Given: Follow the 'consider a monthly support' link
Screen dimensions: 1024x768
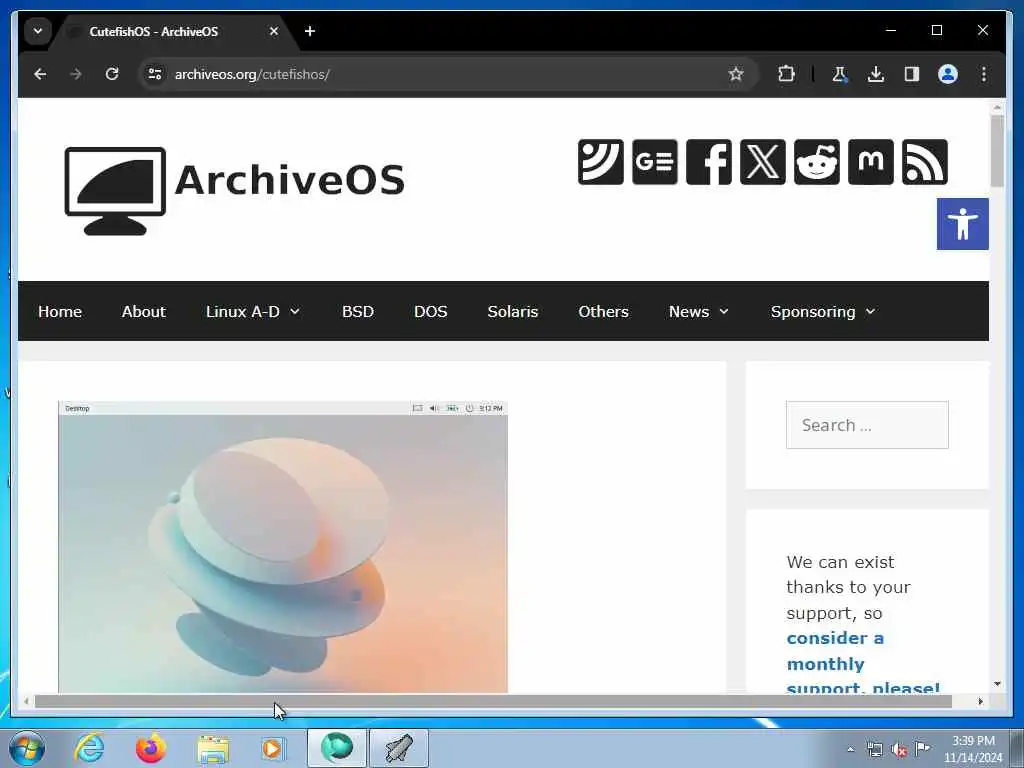Looking at the screenshot, I should [x=863, y=663].
